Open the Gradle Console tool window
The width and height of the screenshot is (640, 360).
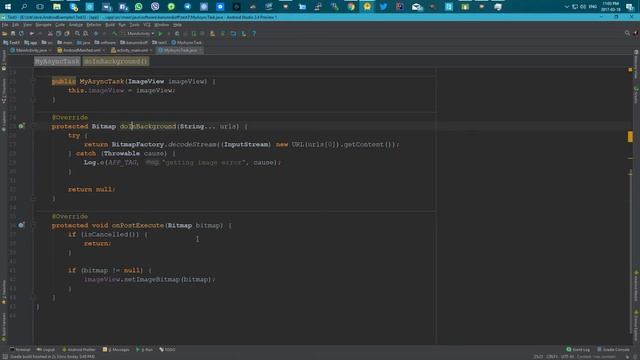pyautogui.click(x=613, y=349)
